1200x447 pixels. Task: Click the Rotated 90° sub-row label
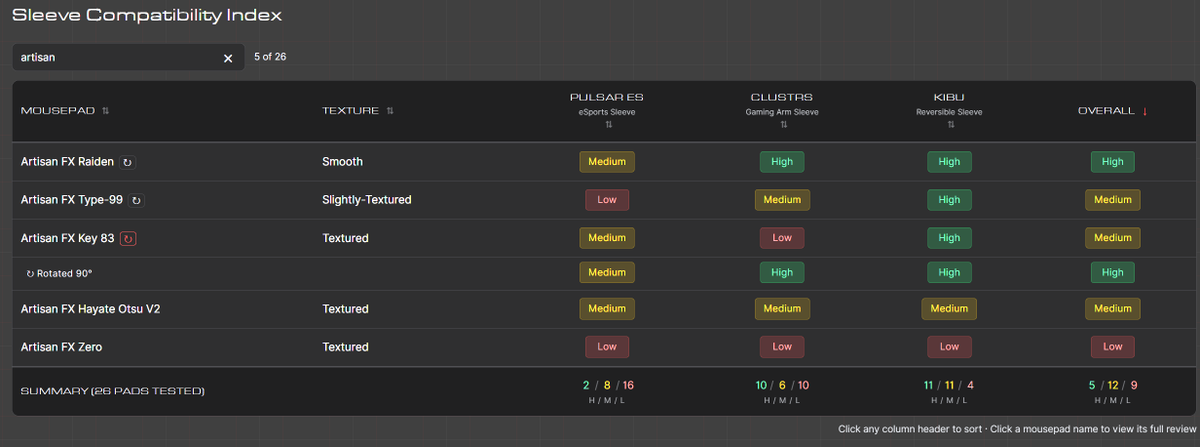point(59,273)
